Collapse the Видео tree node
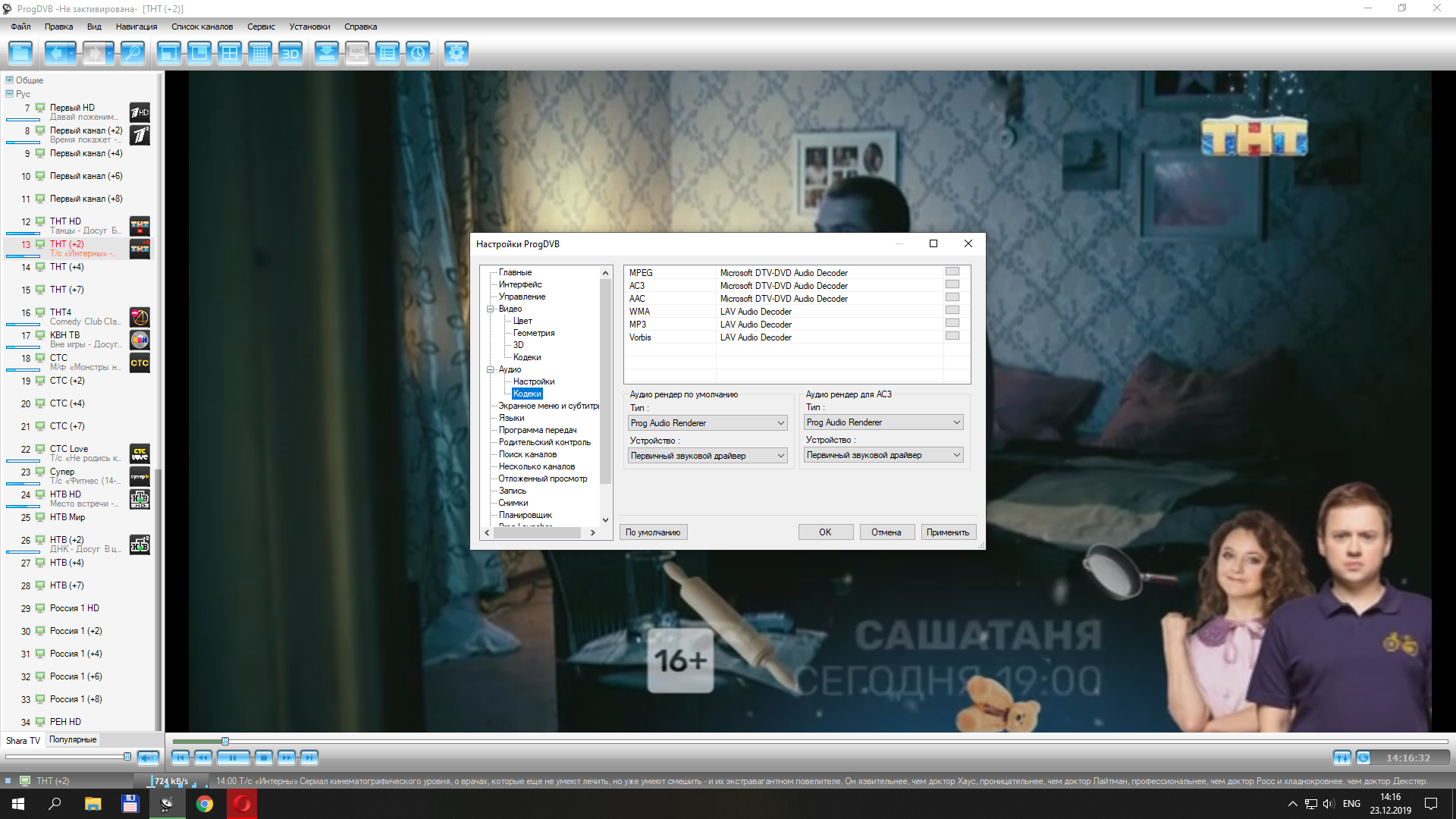The width and height of the screenshot is (1456, 819). tap(491, 309)
